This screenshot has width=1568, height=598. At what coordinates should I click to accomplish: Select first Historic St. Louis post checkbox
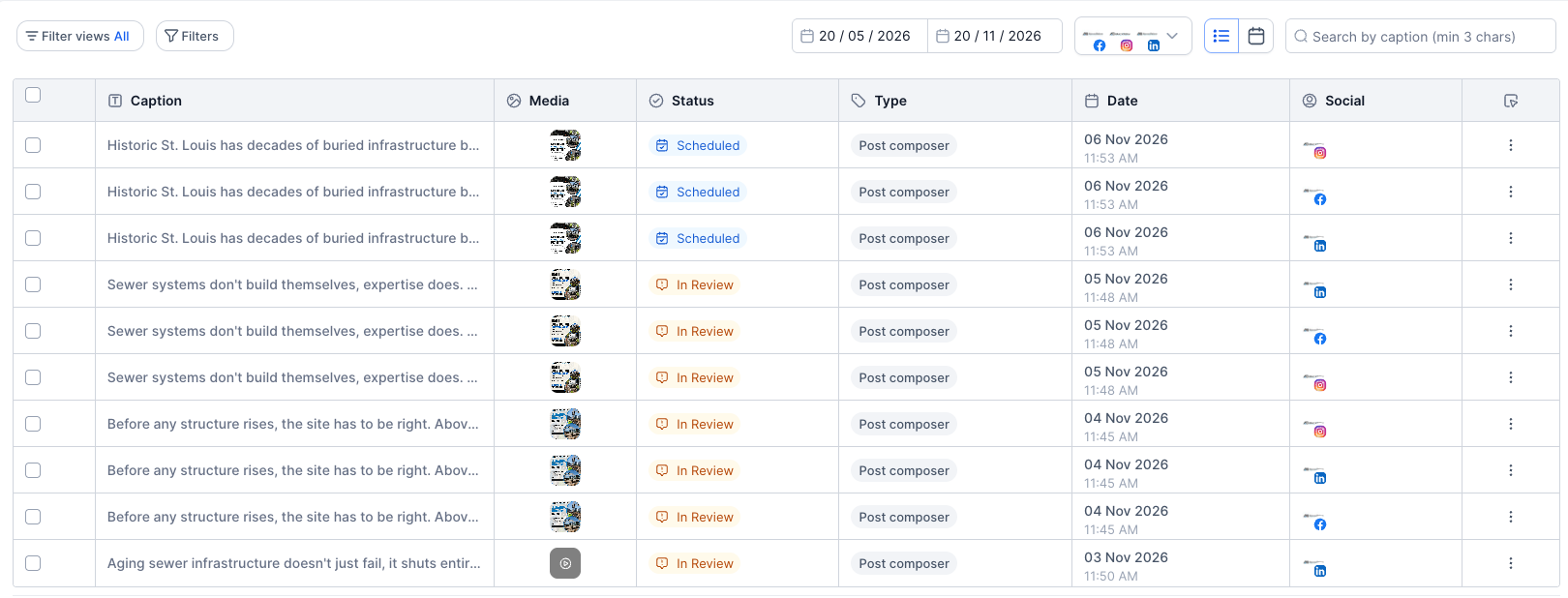[33, 145]
